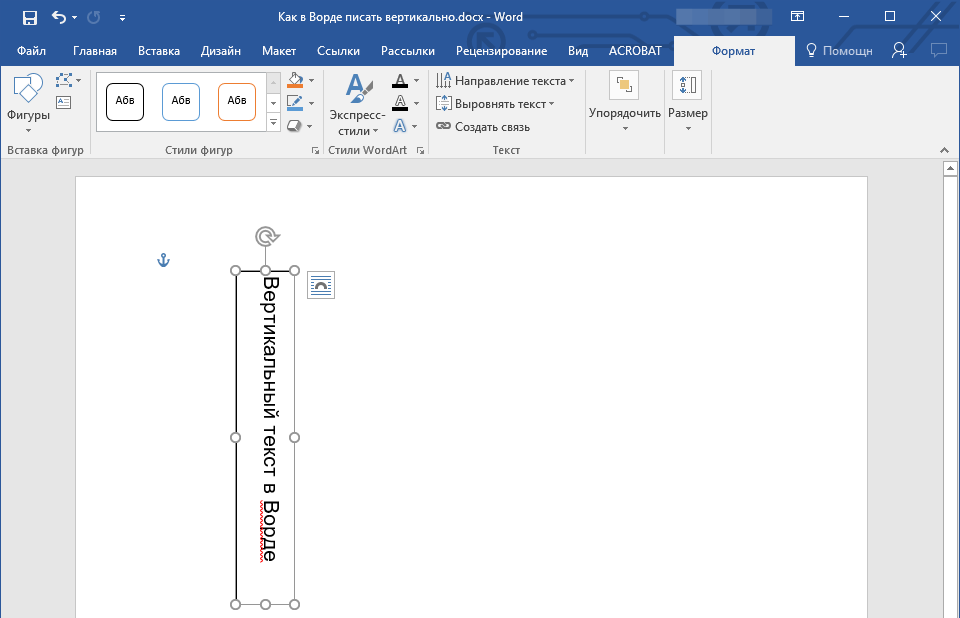The height and width of the screenshot is (618, 960).
Task: Open the Дизайн tab
Action: 220,51
